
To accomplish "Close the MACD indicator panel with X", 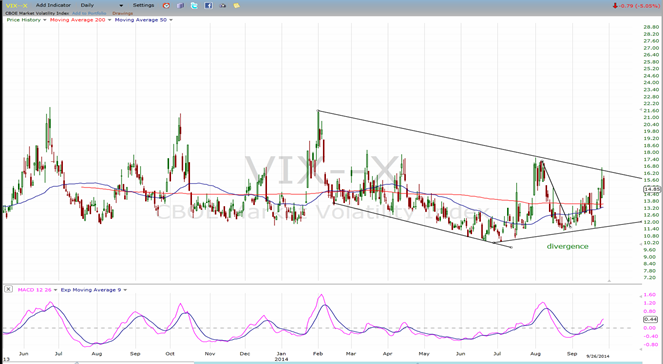I will (8, 289).
